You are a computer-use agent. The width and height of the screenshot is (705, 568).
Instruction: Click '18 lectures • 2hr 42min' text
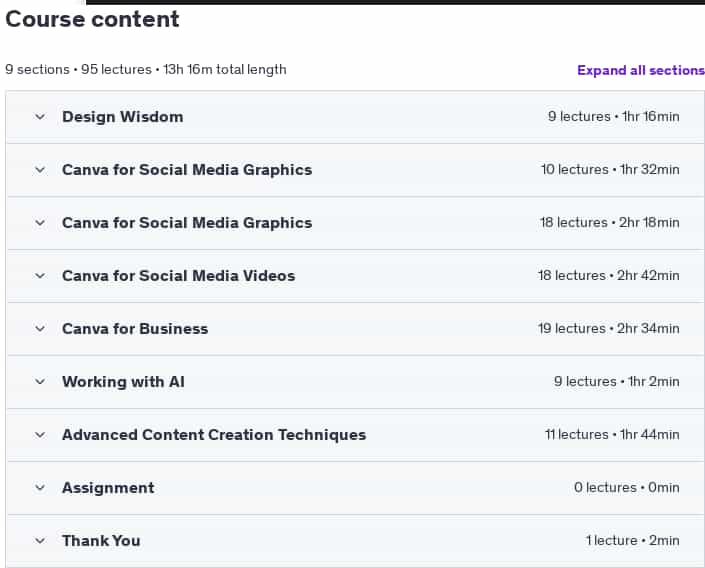tap(609, 276)
